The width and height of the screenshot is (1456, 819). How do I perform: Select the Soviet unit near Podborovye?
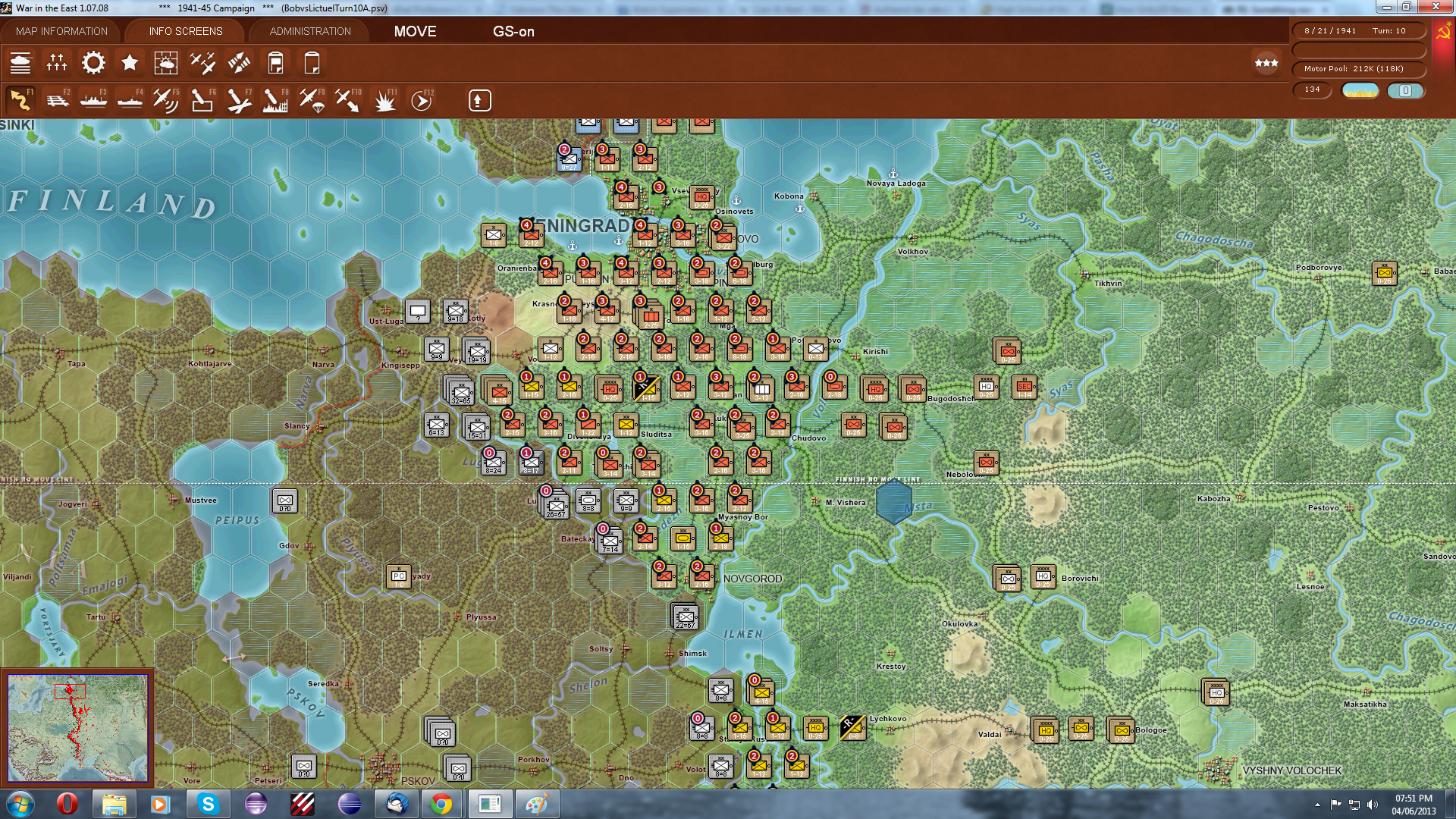1385,273
